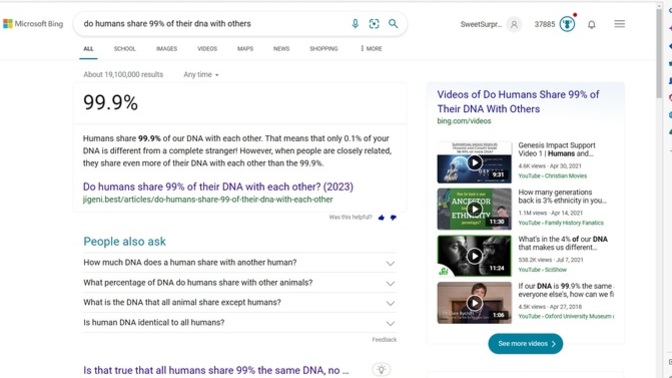Open the MORE search categories menu

click(x=371, y=49)
